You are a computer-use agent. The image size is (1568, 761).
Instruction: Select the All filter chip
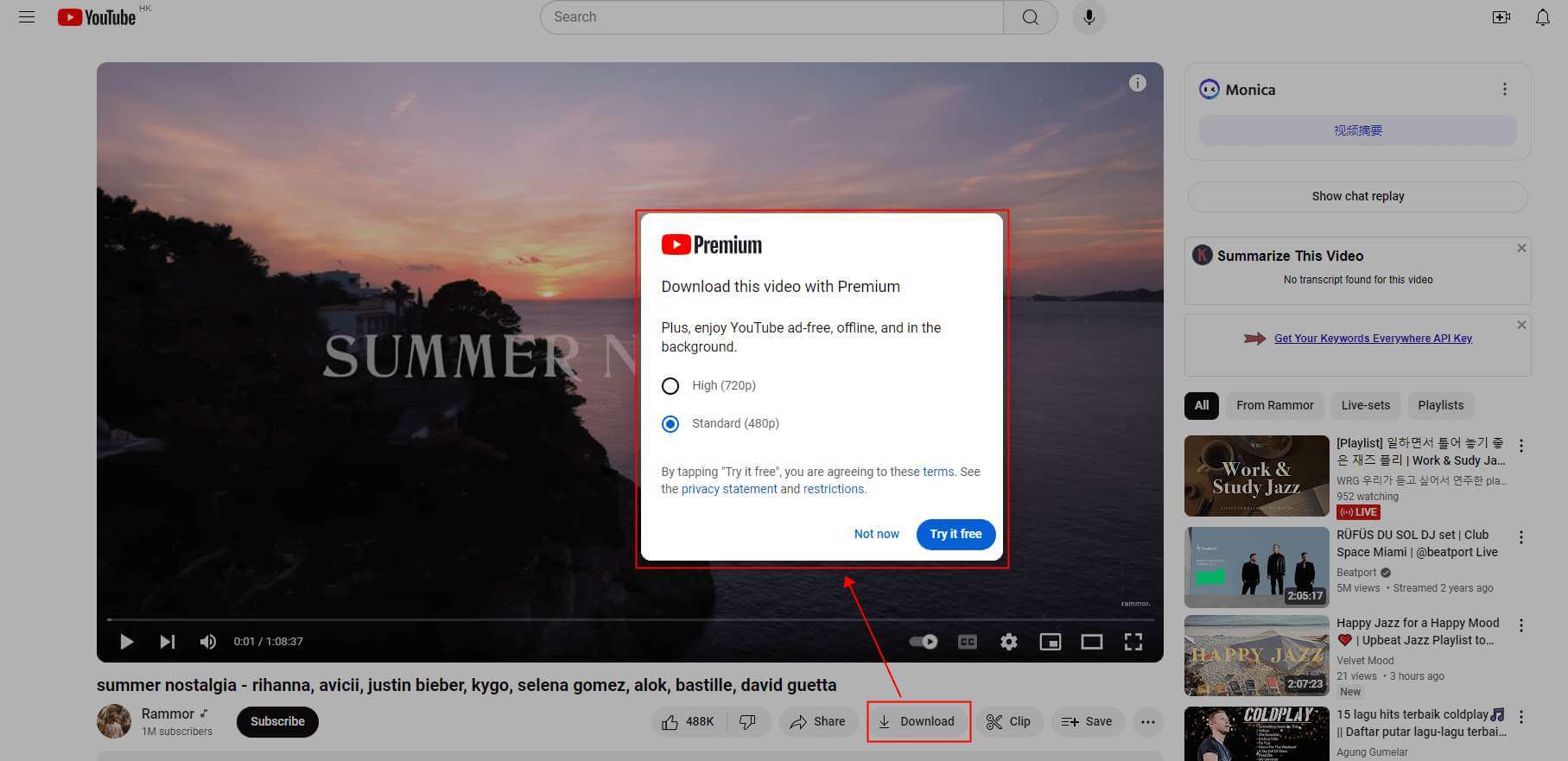pyautogui.click(x=1202, y=406)
